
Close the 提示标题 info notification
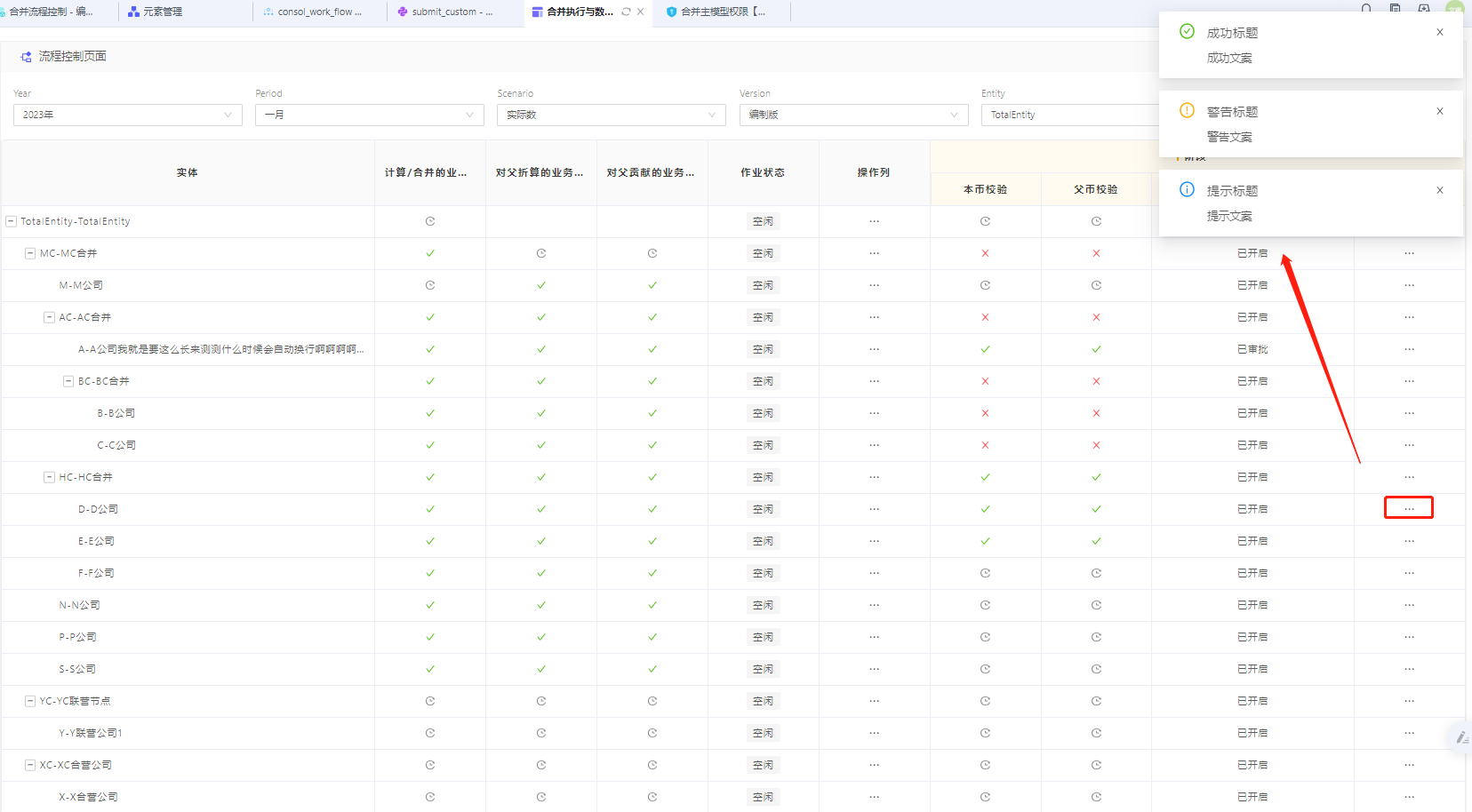(1439, 190)
